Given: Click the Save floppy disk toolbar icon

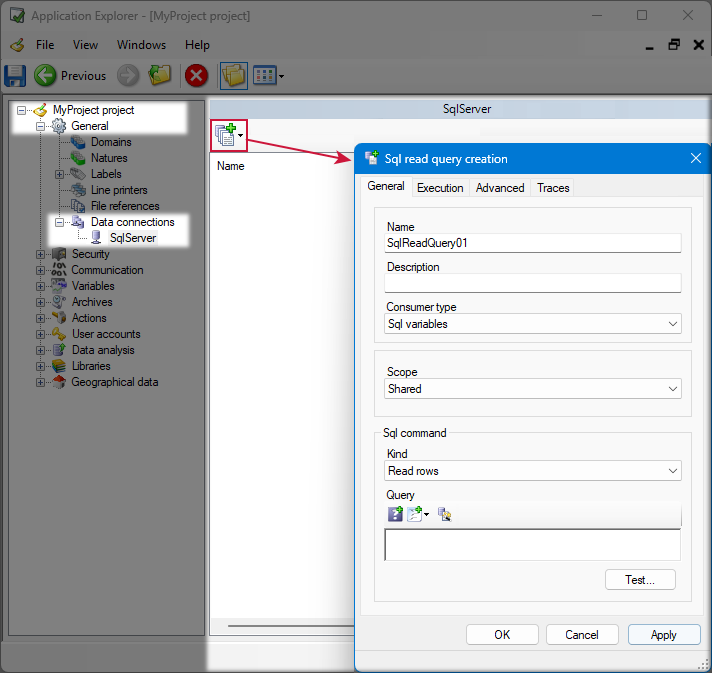Looking at the screenshot, I should click(15, 75).
